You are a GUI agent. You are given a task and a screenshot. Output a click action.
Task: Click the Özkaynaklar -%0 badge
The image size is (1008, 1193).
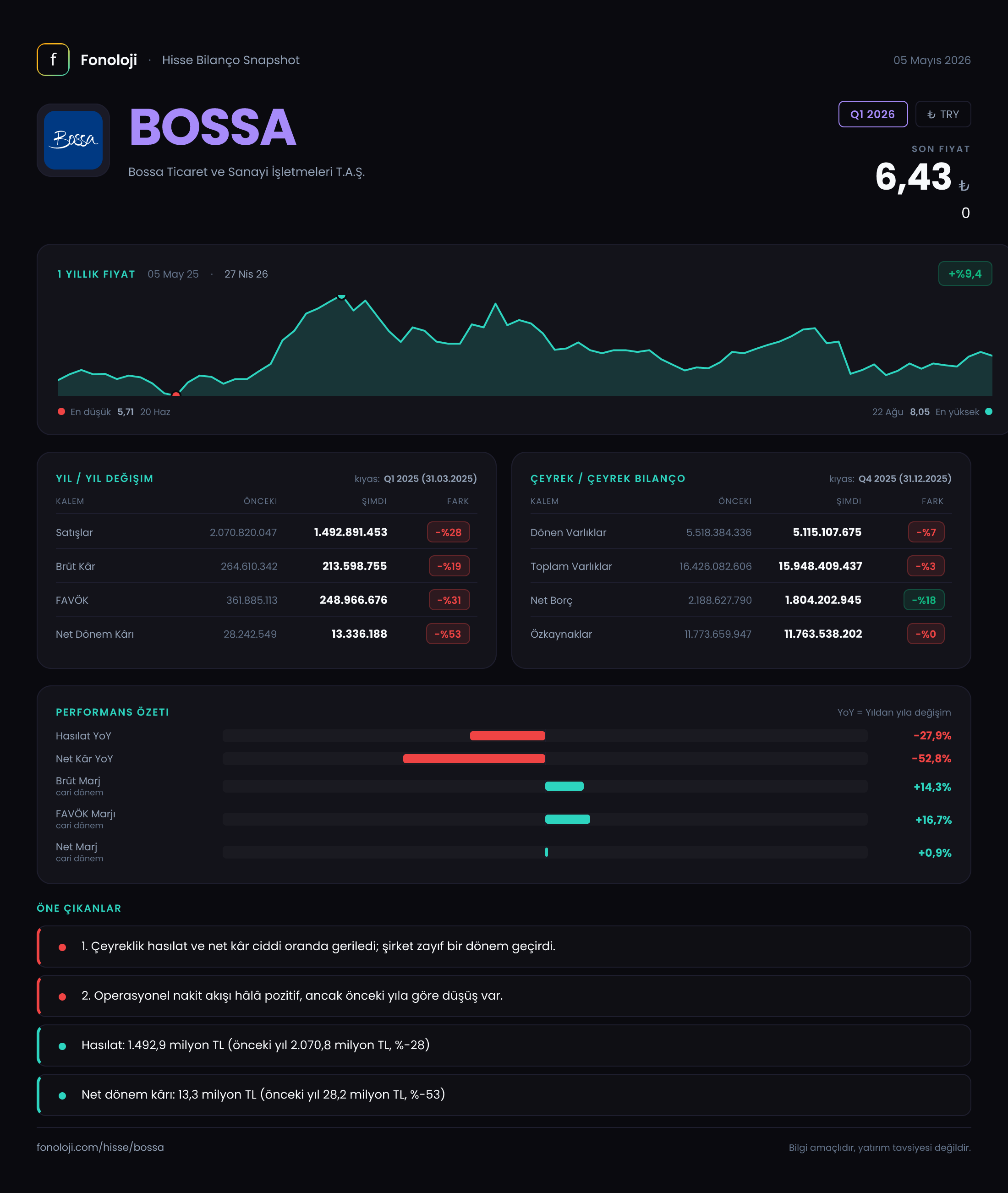[x=926, y=634]
